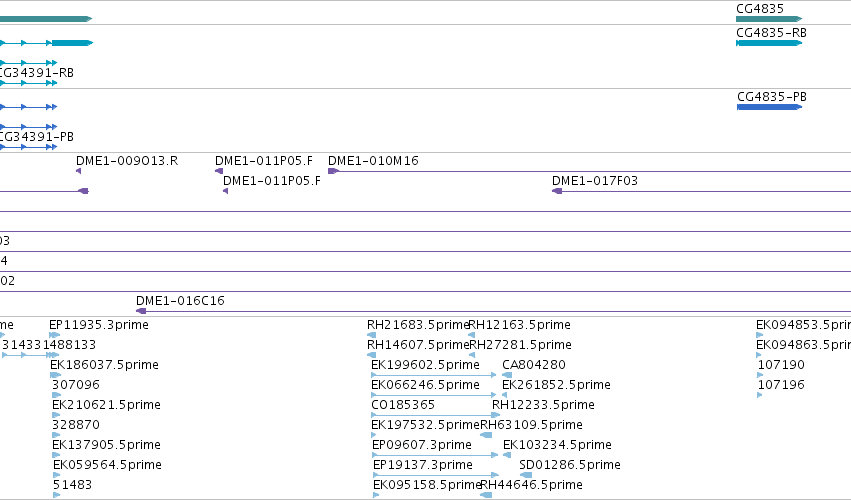Click the SD01286.5prime label
Screen dimensions: 851x500
tap(570, 465)
